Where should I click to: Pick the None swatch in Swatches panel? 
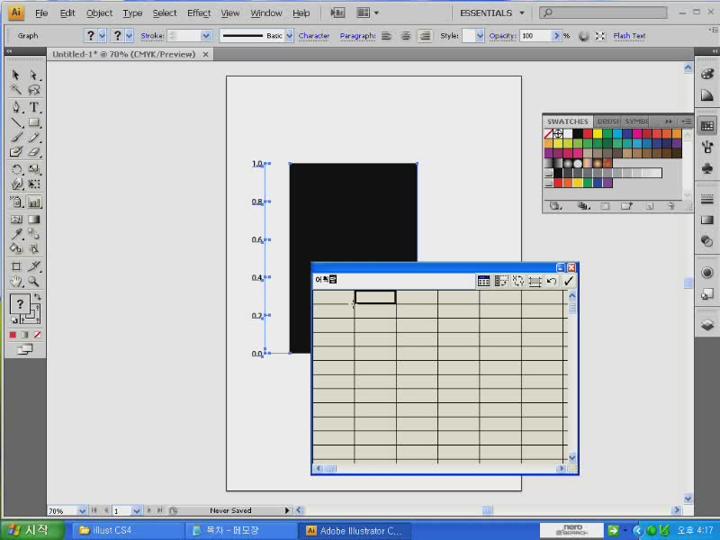[x=548, y=134]
